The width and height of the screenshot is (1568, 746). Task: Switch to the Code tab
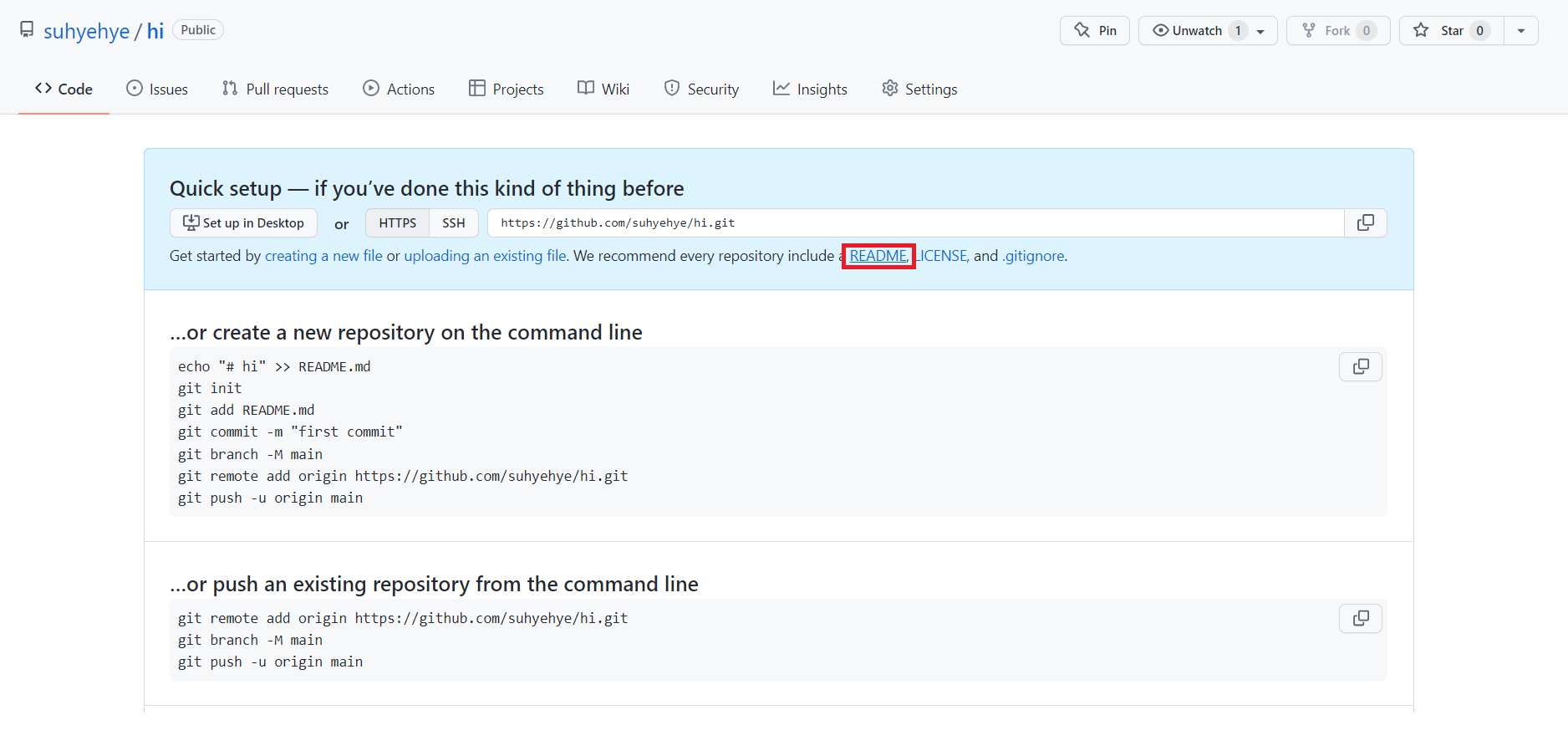pos(64,89)
